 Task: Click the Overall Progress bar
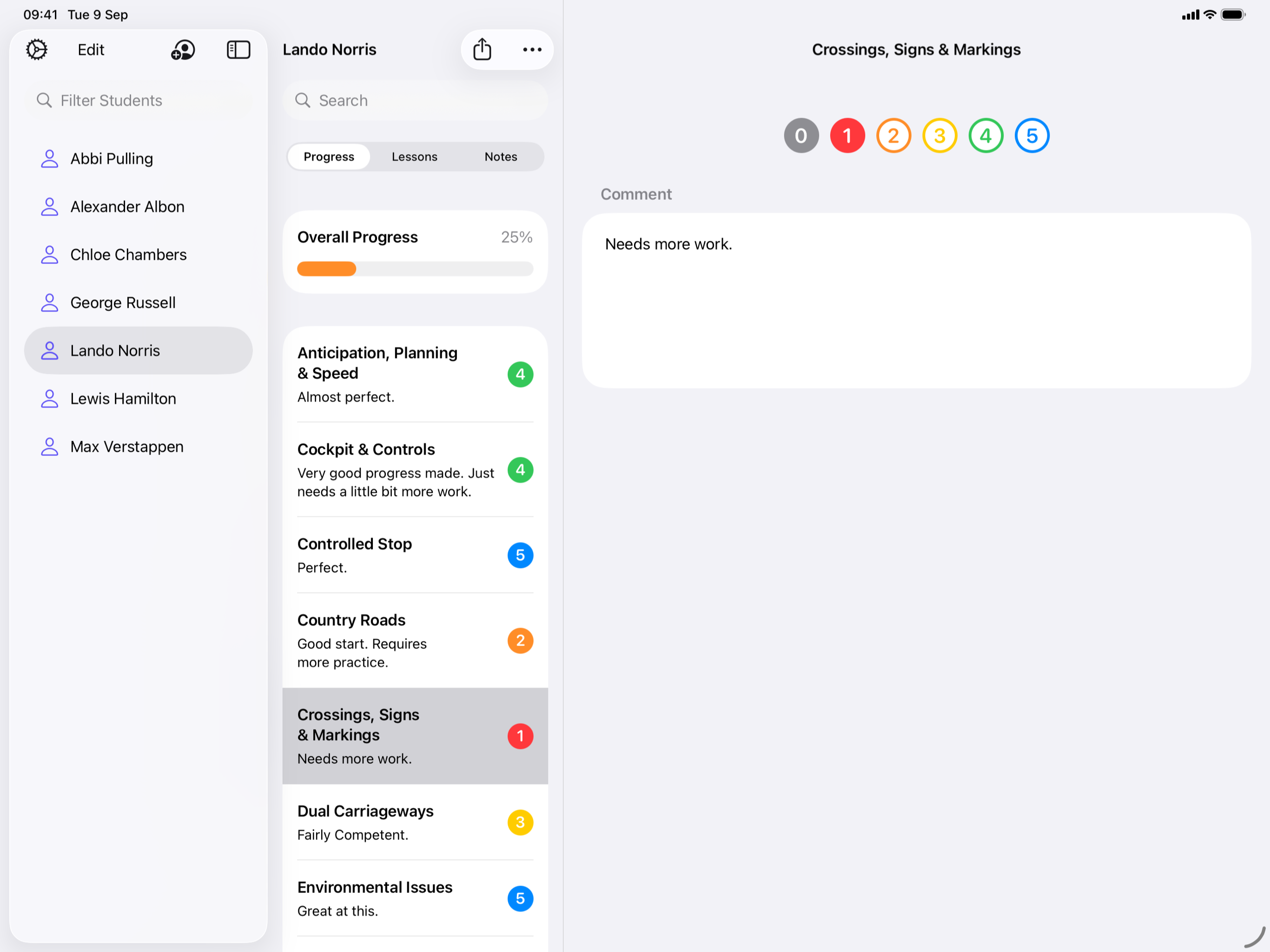pyautogui.click(x=415, y=269)
